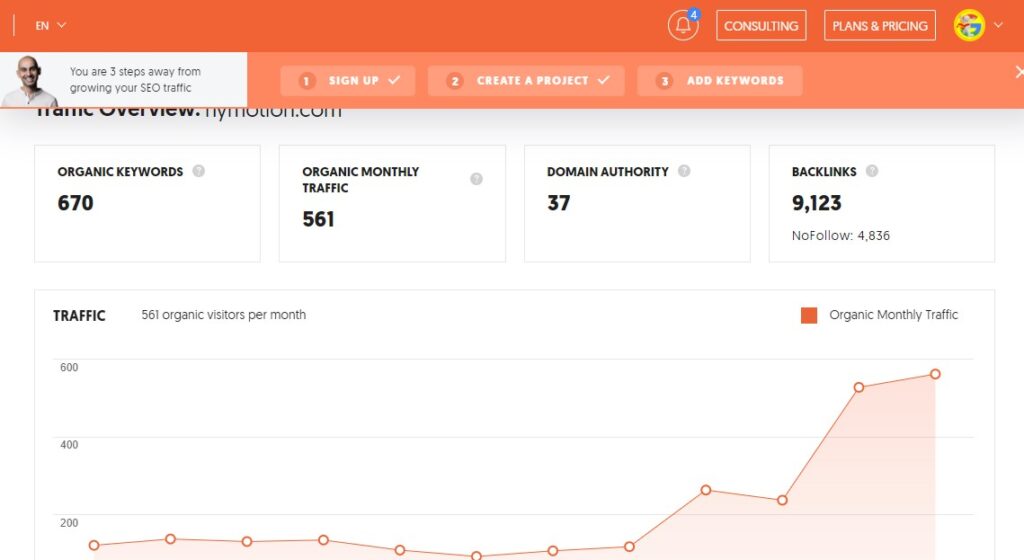
Task: Show help for Backlinks
Action: pyautogui.click(x=872, y=171)
